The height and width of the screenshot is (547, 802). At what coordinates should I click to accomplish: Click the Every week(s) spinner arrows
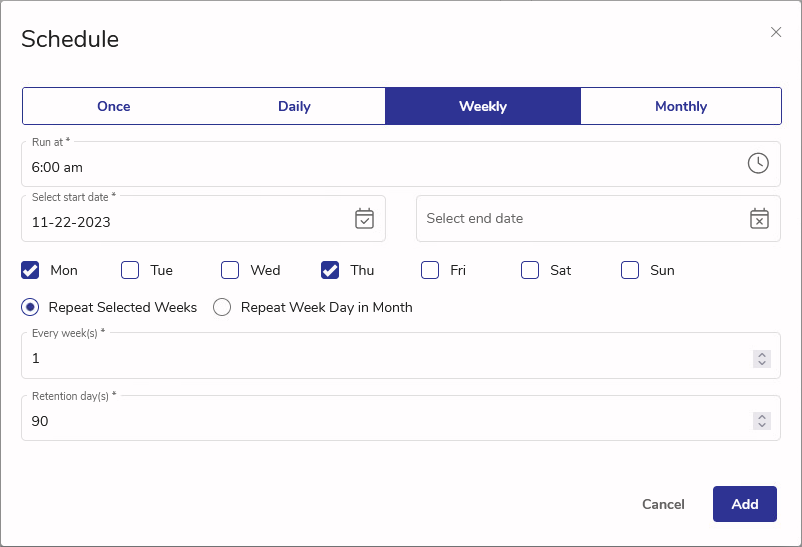(x=762, y=358)
